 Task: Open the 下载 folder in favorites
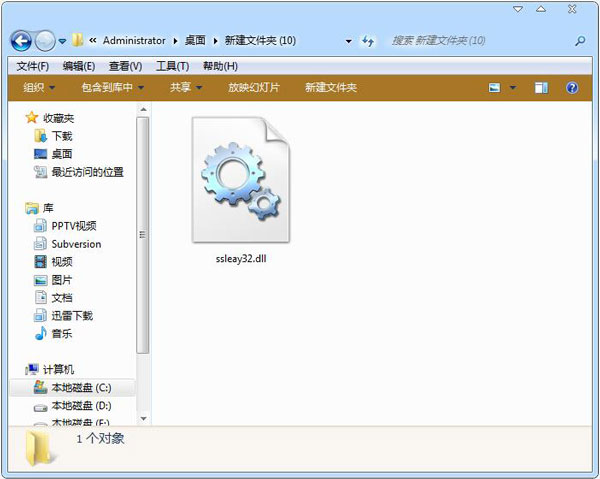click(61, 136)
